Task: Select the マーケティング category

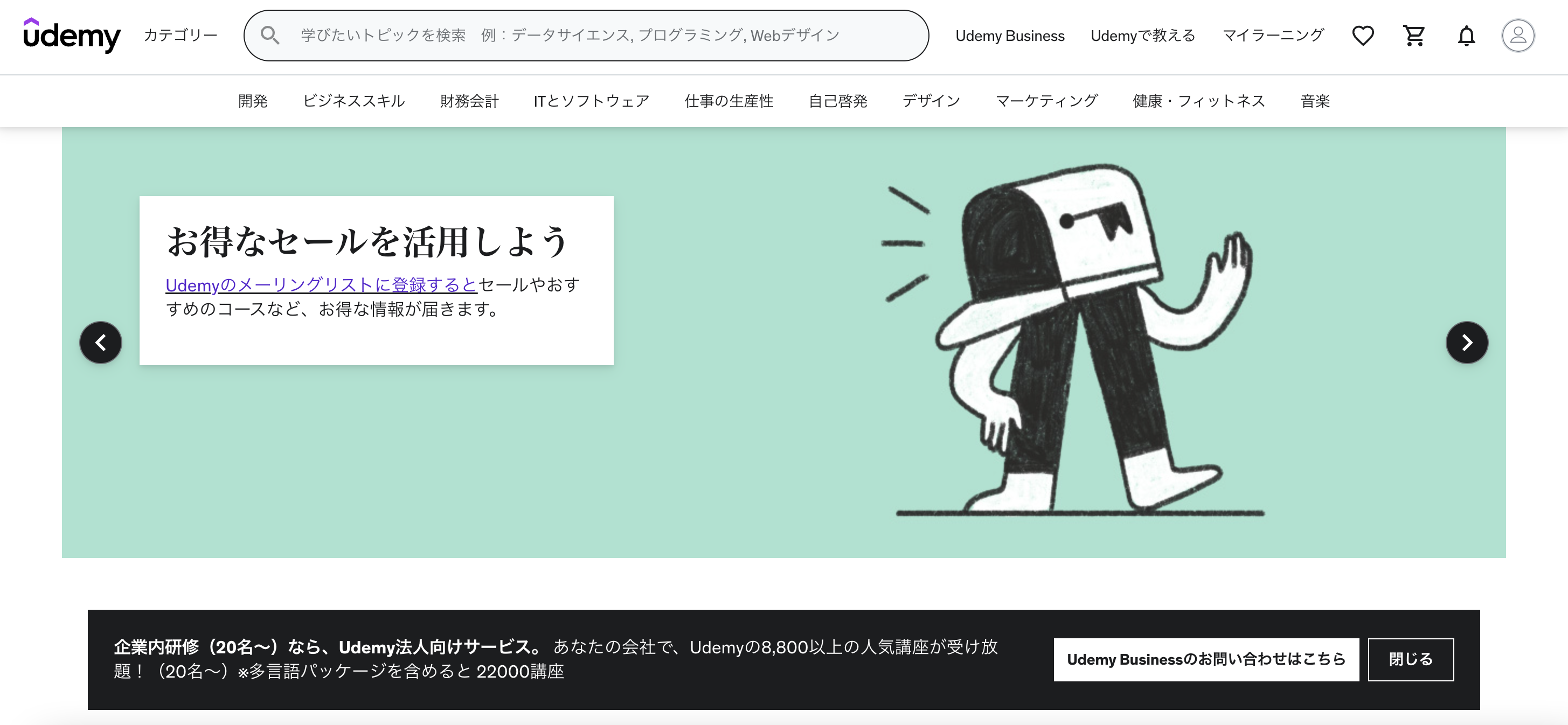Action: pyautogui.click(x=1046, y=101)
